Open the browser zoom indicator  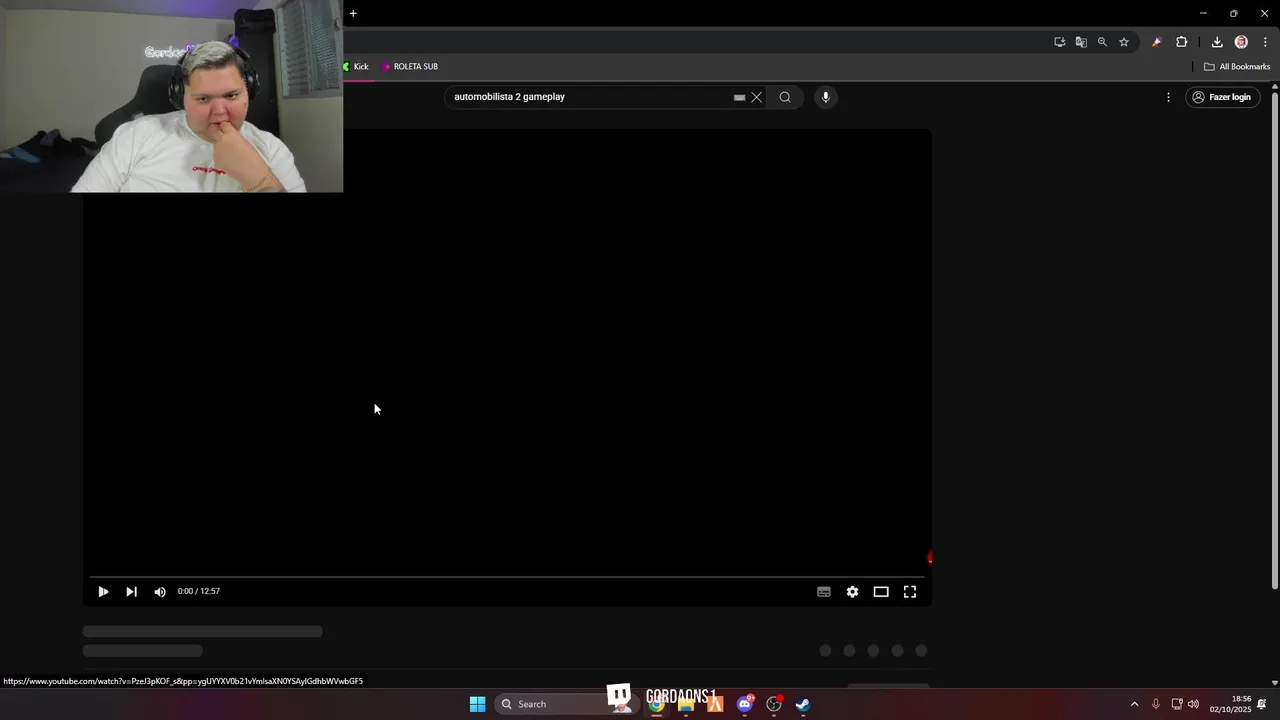pos(1102,42)
